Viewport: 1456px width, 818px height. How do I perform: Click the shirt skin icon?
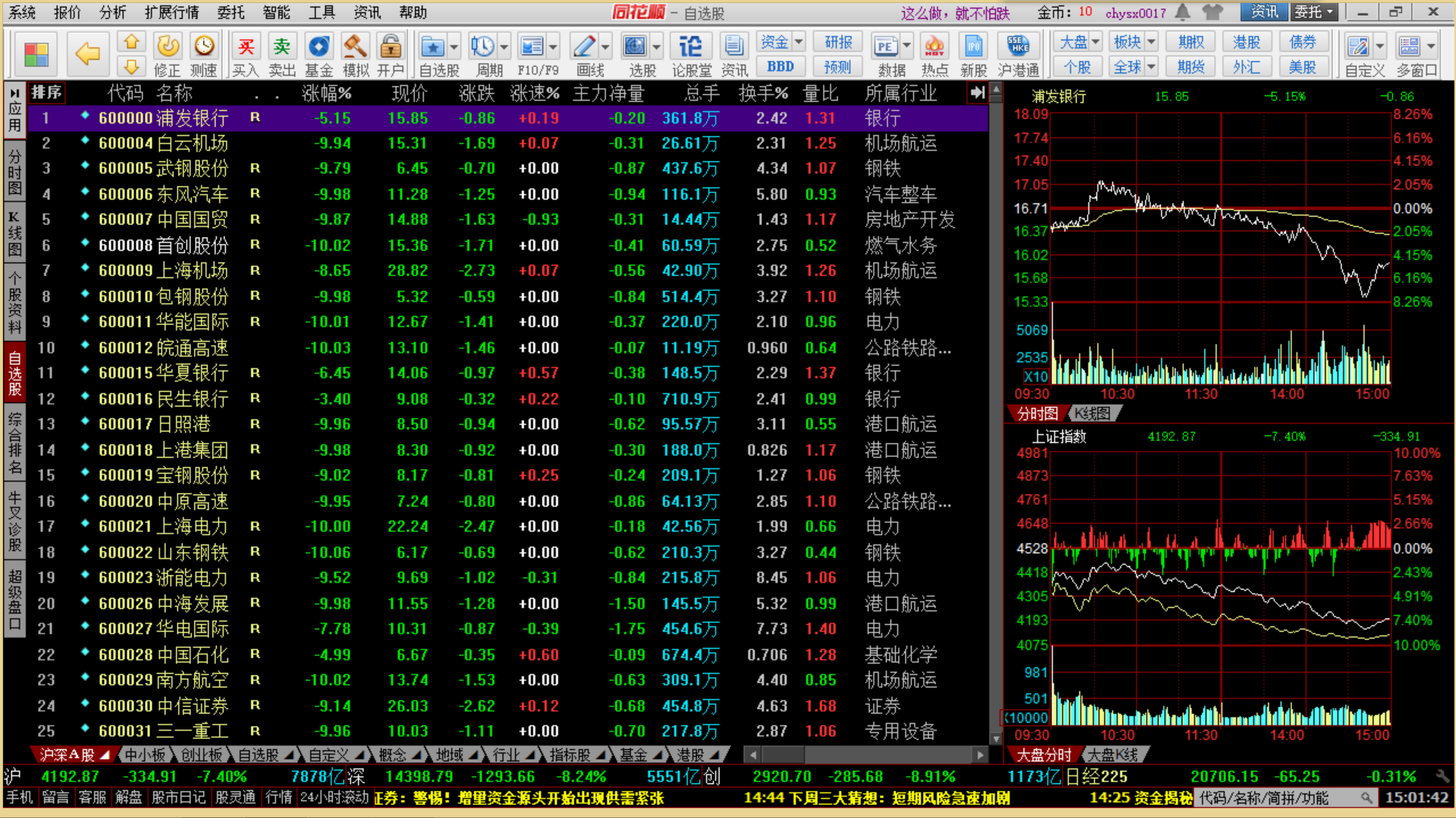coord(1213,12)
